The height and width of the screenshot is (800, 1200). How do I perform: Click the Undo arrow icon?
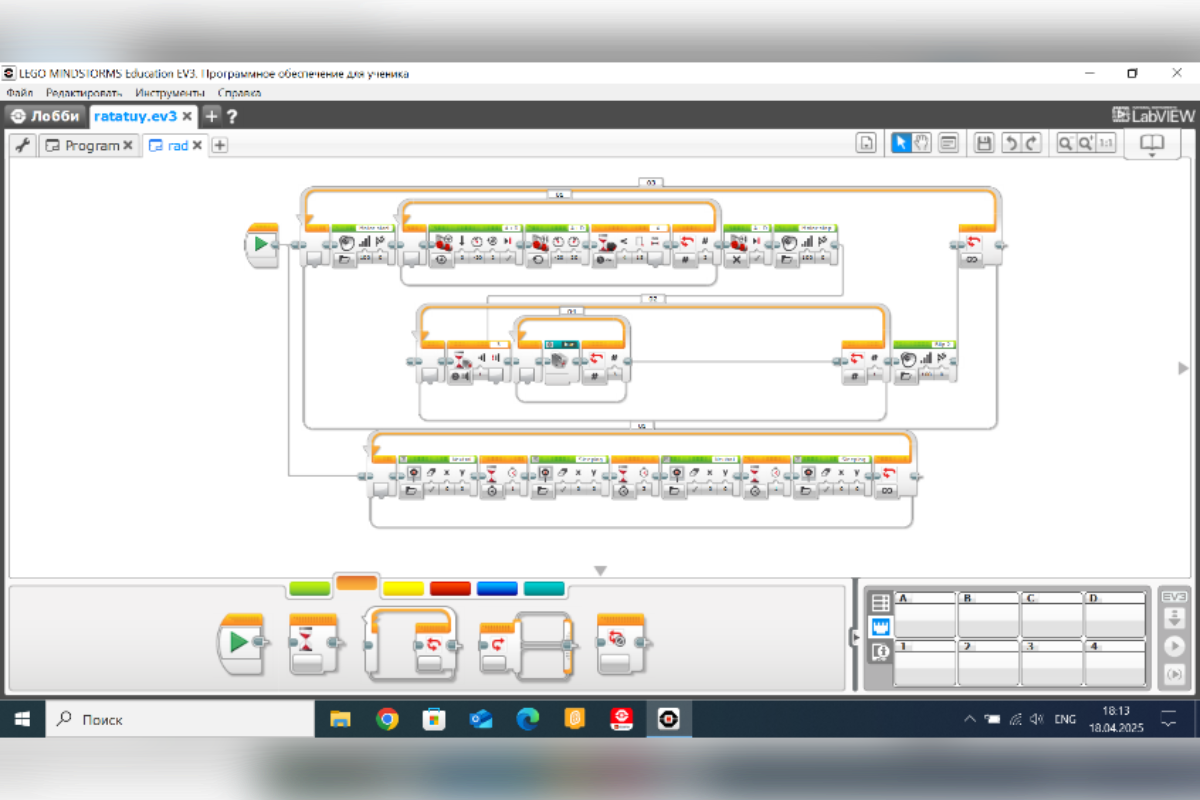tap(1010, 143)
